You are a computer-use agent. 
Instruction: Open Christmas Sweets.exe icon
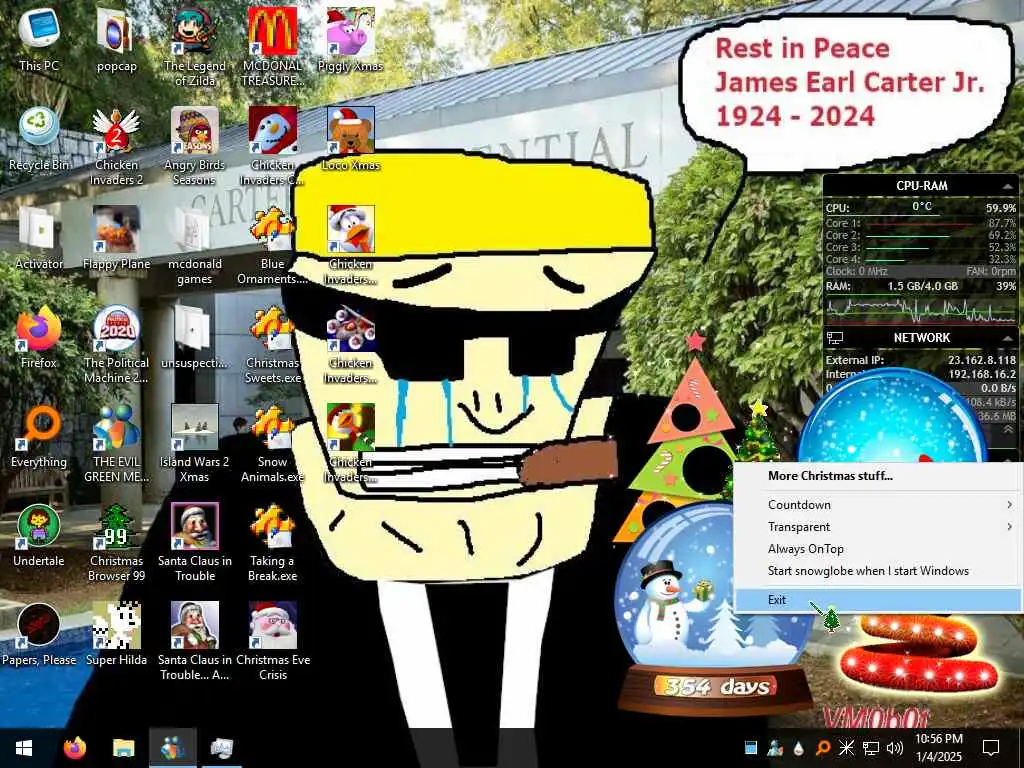click(272, 344)
